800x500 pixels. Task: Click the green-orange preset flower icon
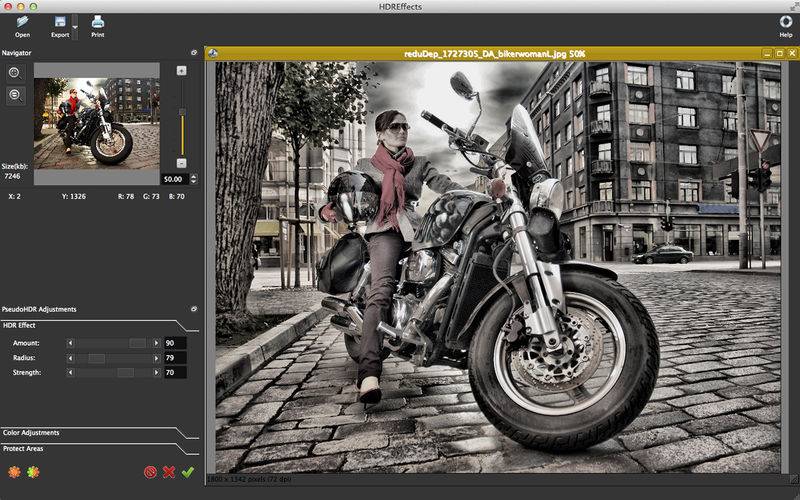point(33,472)
